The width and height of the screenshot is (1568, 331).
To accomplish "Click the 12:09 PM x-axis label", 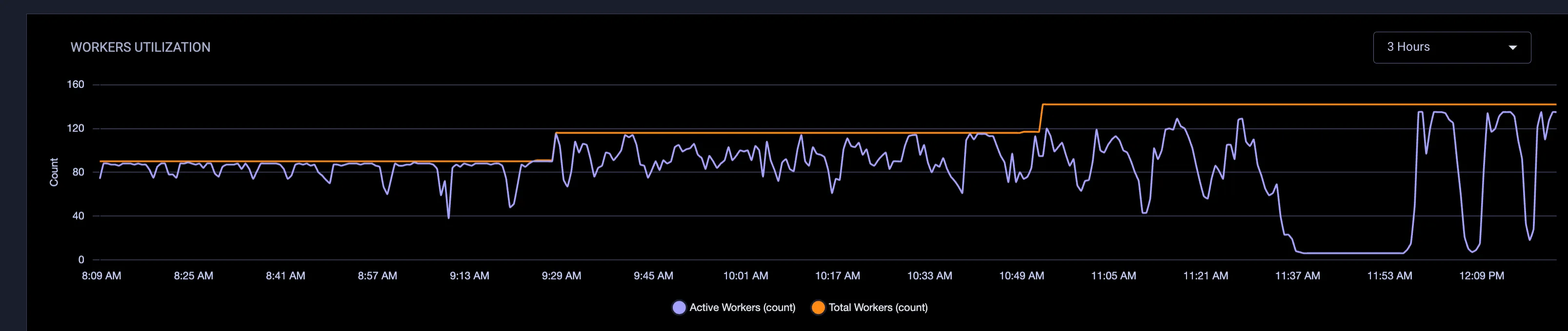I will 1482,275.
